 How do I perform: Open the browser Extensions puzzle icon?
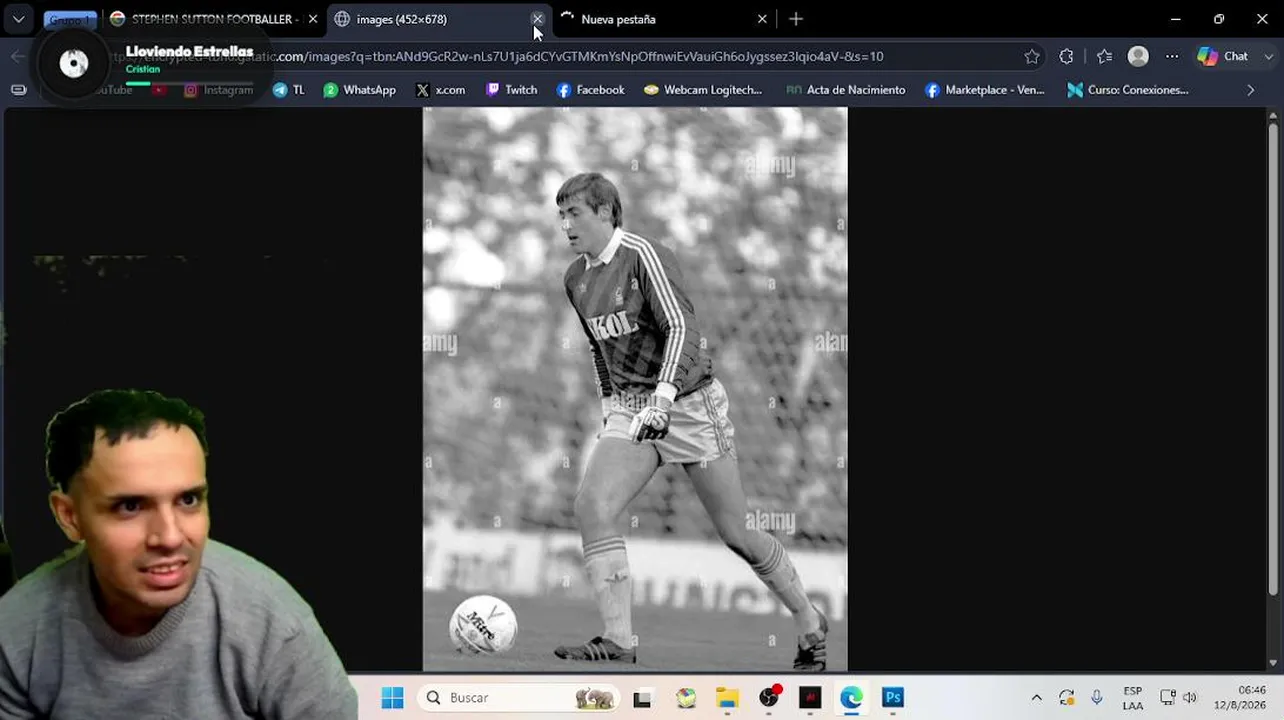click(x=1066, y=57)
